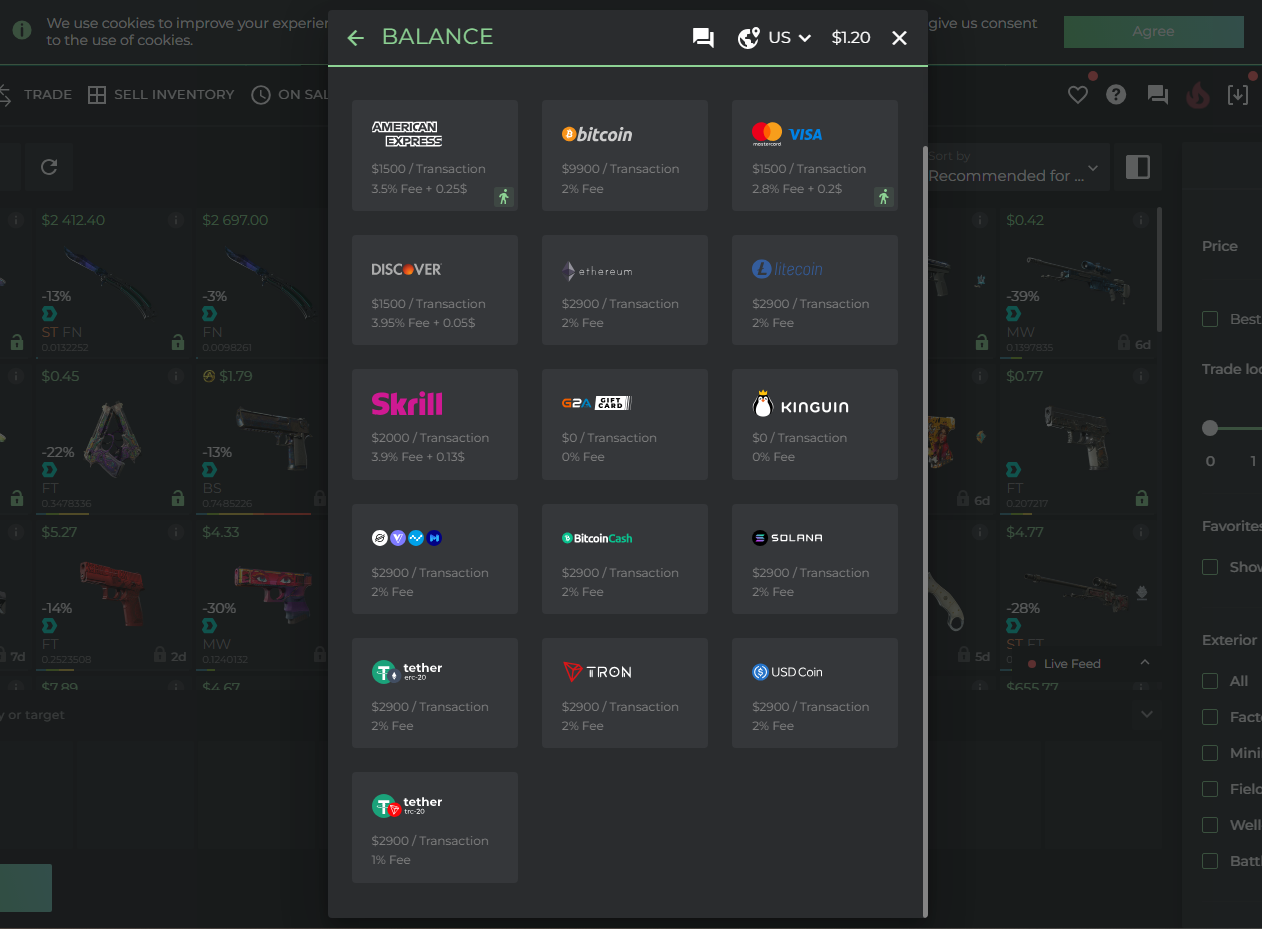1262x929 pixels.
Task: Open the SELL INVENTORY tab
Action: tap(161, 95)
